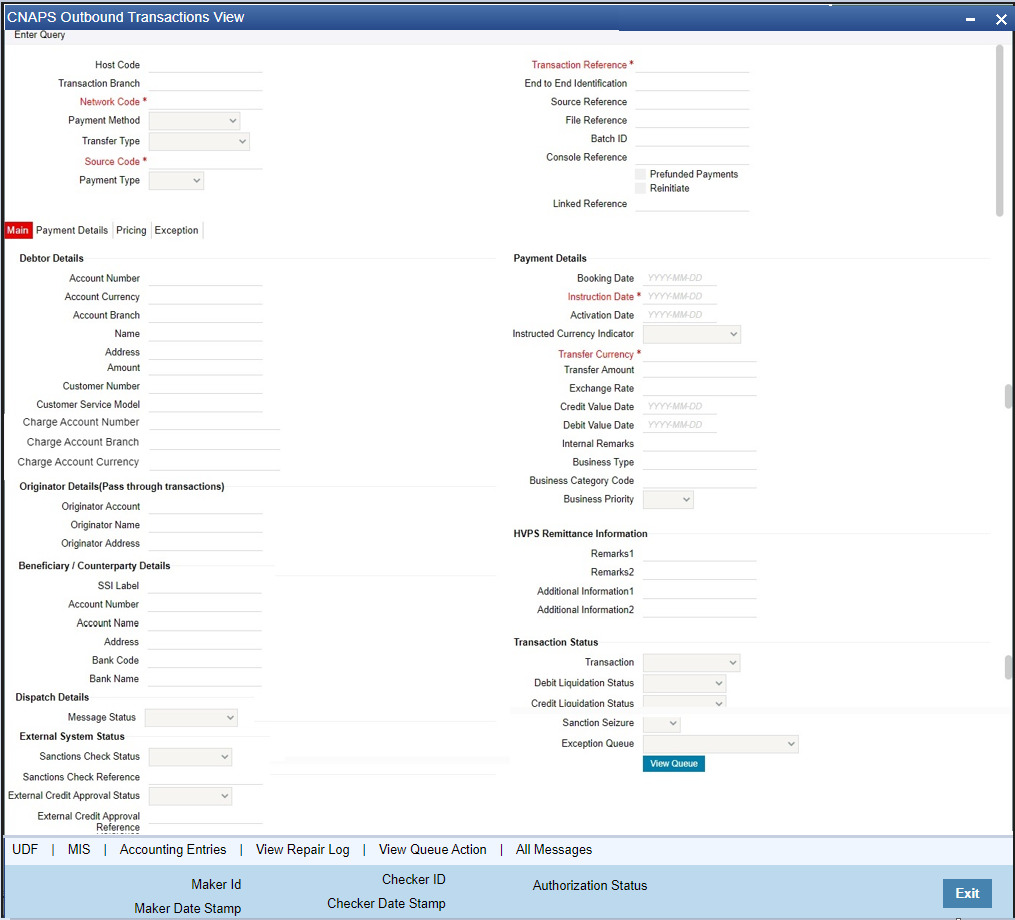Expand the Business Priority dropdown
The image size is (1015, 920).
[x=668, y=500]
